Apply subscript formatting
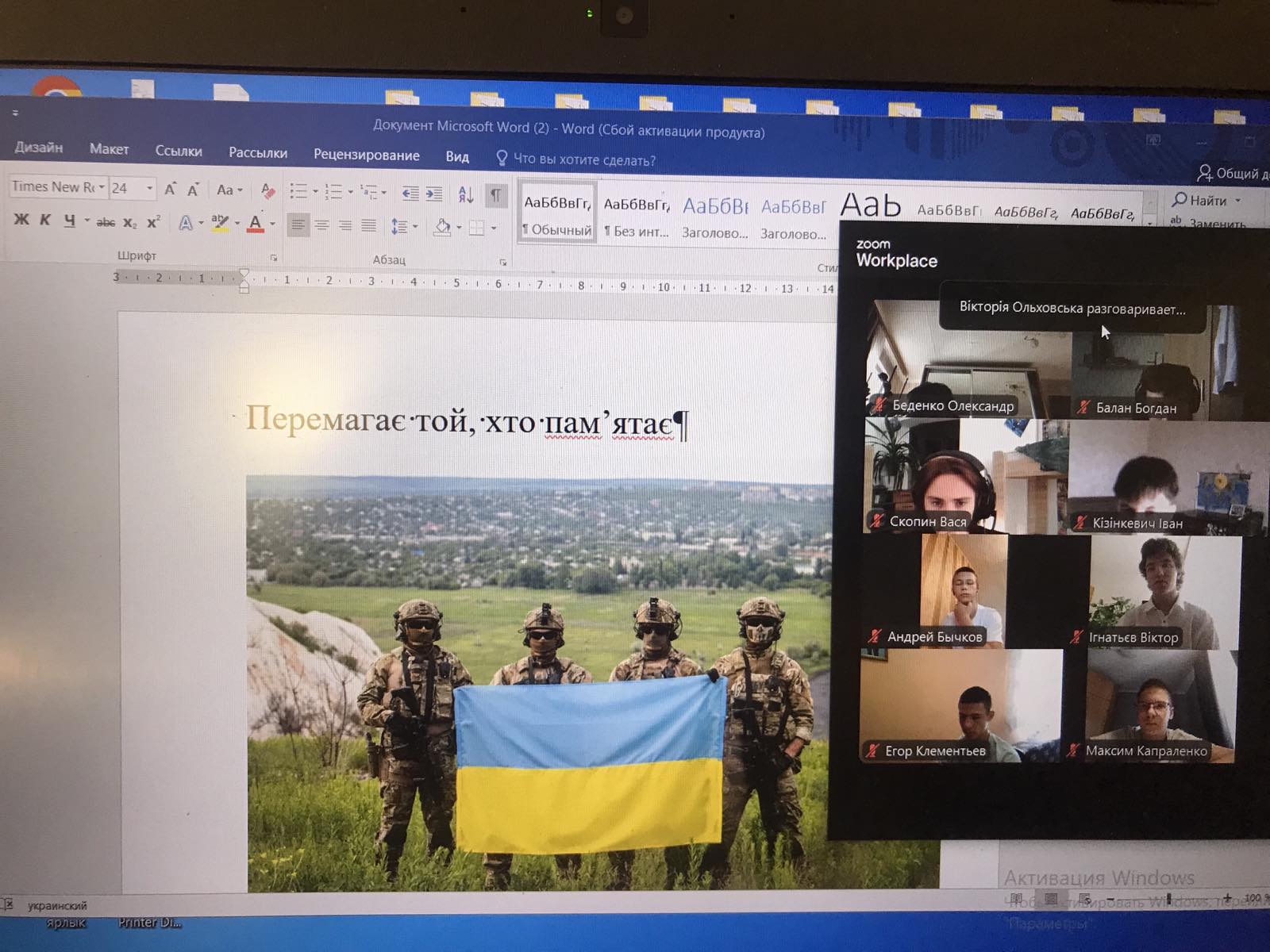This screenshot has width=1270, height=952. coord(129,223)
